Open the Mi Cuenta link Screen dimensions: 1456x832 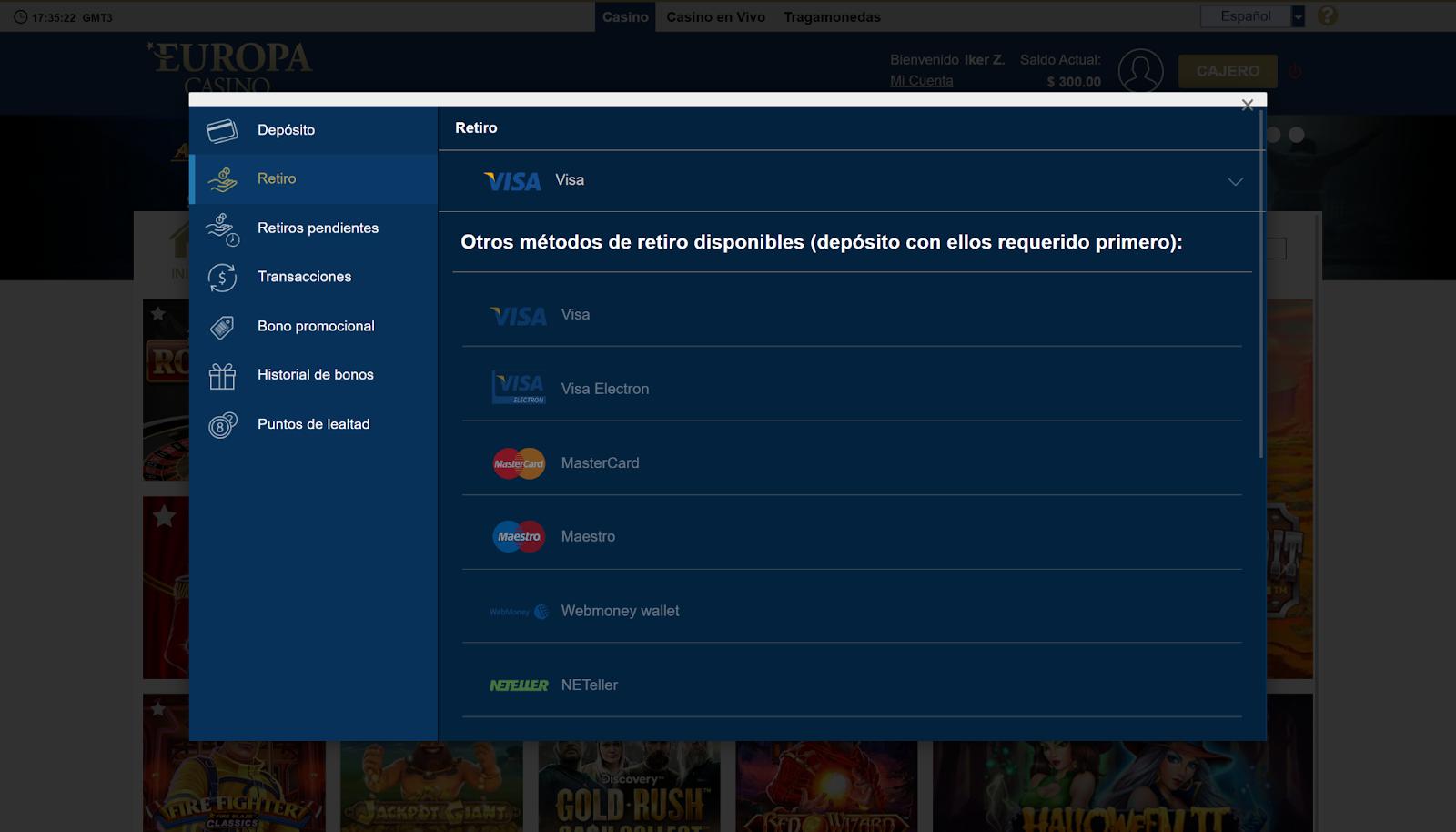[x=921, y=80]
